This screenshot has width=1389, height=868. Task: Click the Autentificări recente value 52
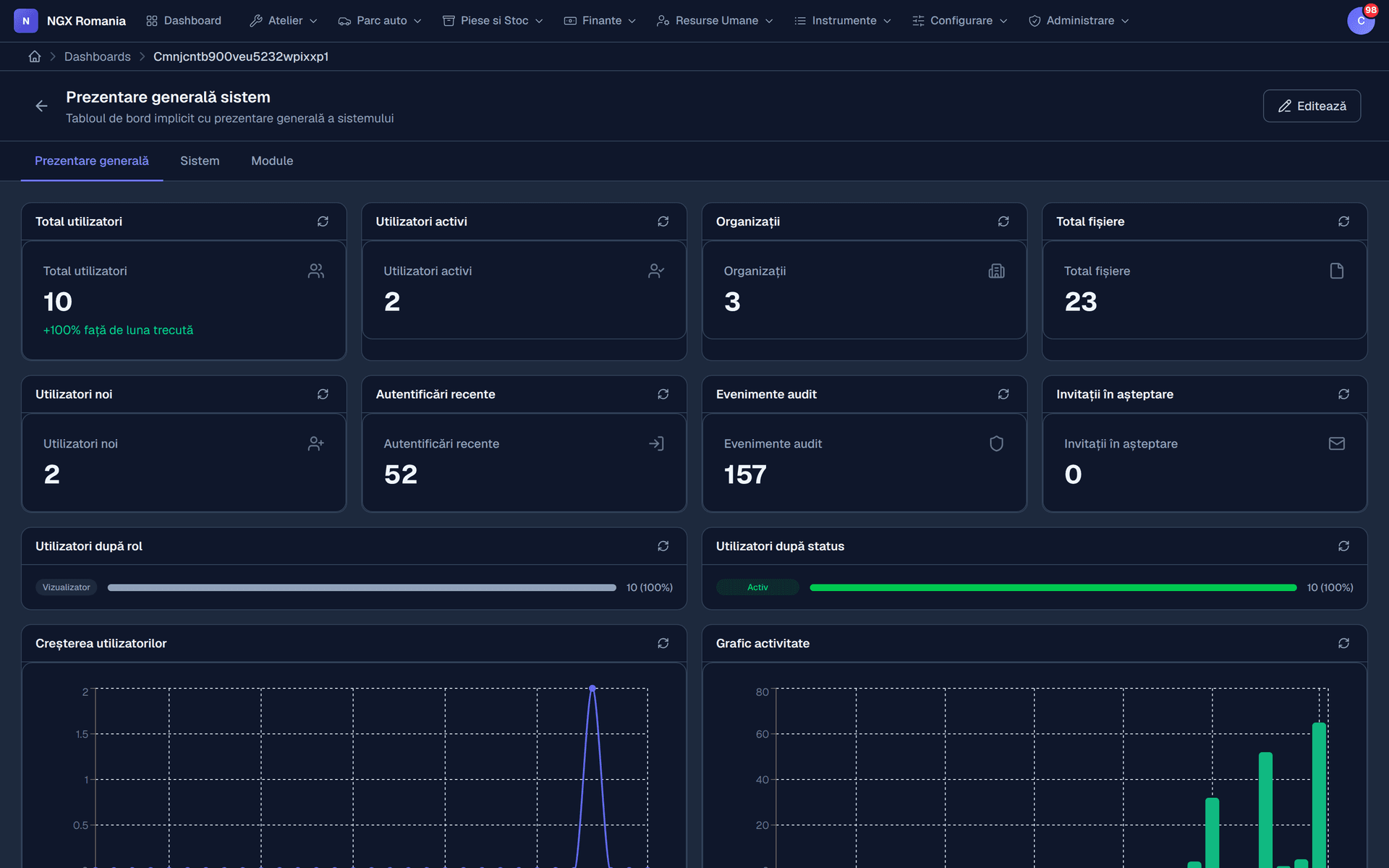pos(401,475)
